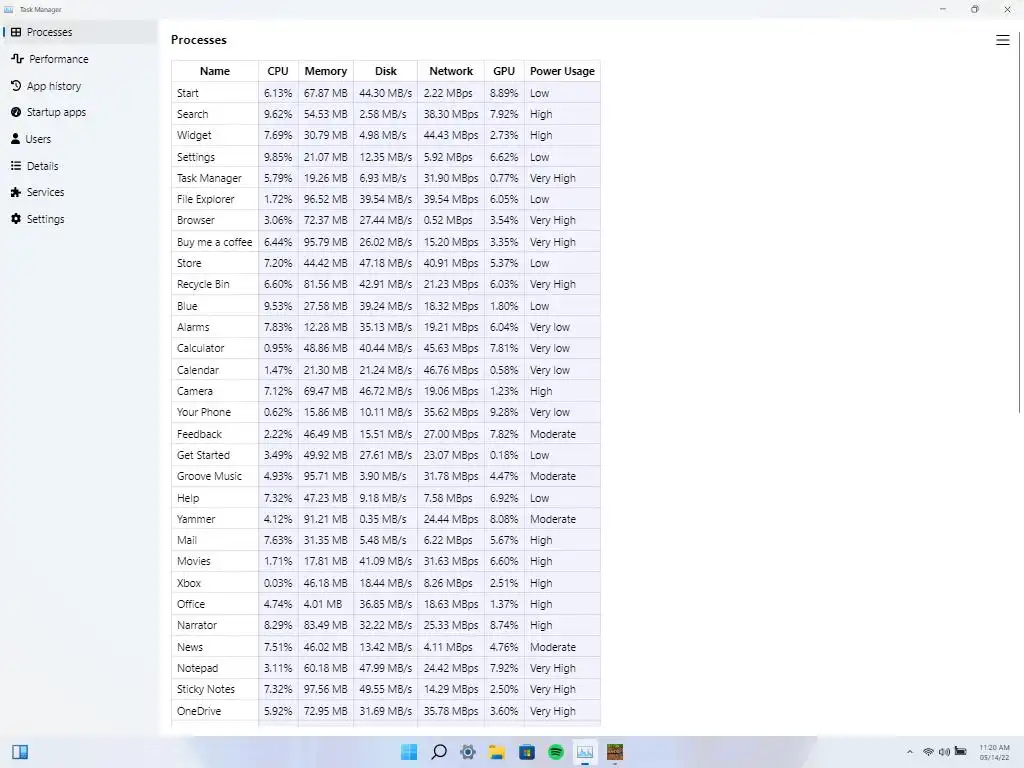This screenshot has width=1024, height=768.
Task: Sort by the Memory column header
Action: pyautogui.click(x=325, y=71)
